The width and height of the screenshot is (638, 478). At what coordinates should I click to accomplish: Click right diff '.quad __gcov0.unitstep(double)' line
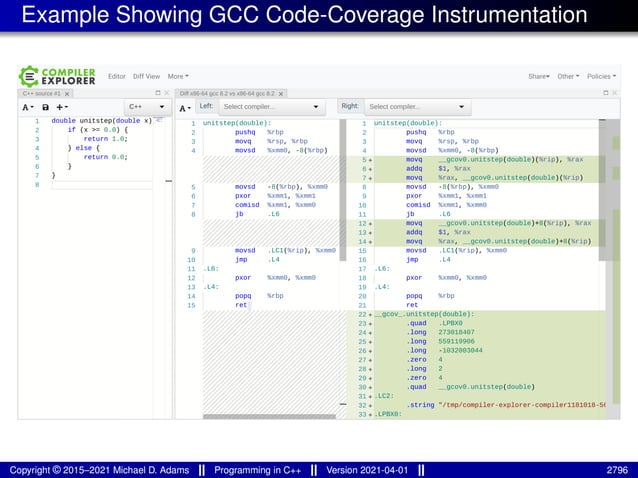(x=470, y=387)
